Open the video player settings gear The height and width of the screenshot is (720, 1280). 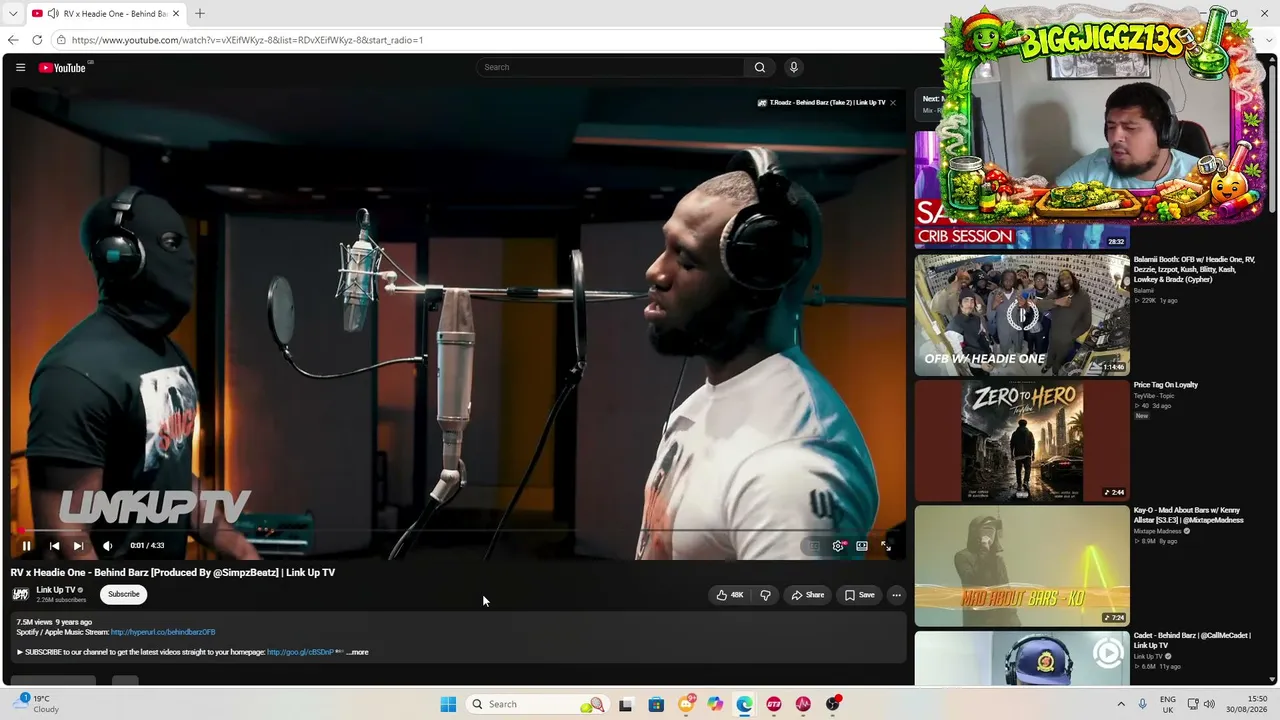838,546
